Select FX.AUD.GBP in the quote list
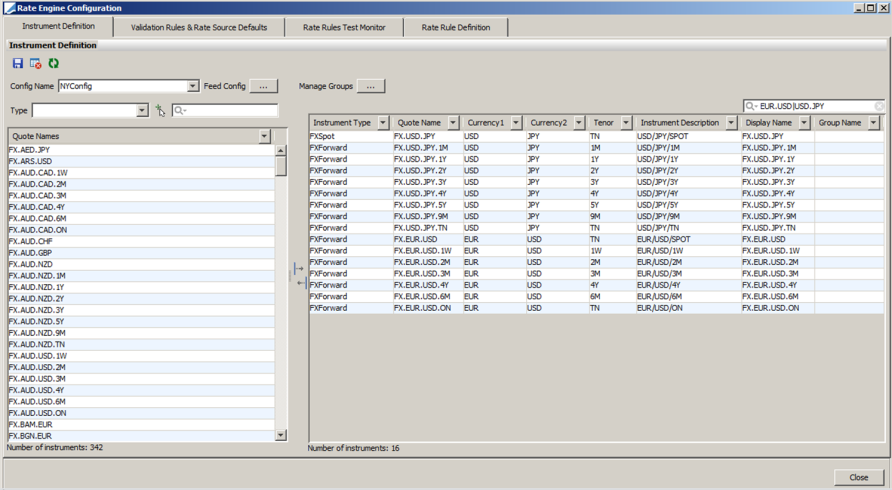This screenshot has width=892, height=490. coord(141,253)
